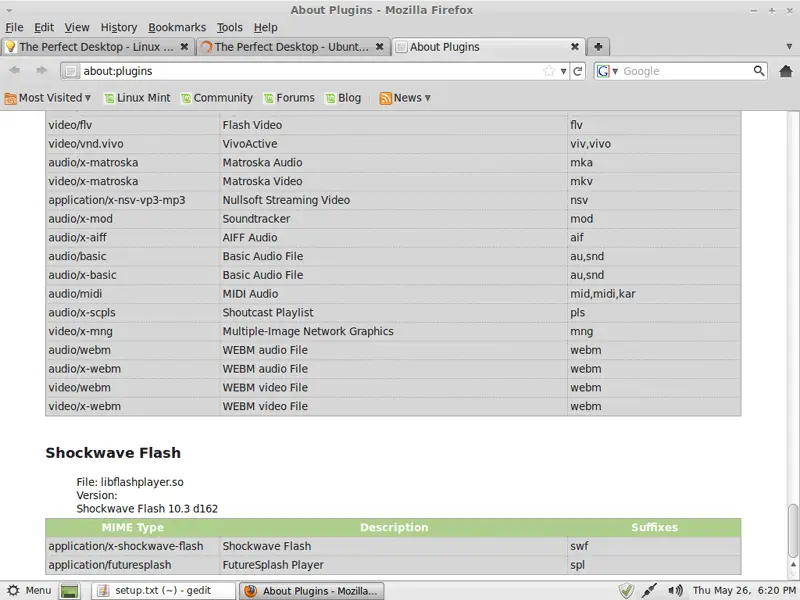Open the Forums bookmark
The image size is (800, 600).
pyautogui.click(x=289, y=98)
